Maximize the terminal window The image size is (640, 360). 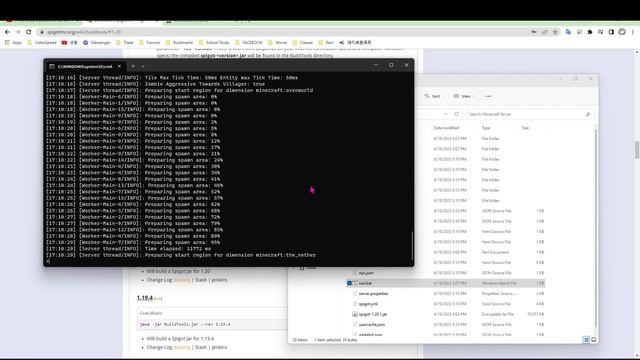click(391, 65)
